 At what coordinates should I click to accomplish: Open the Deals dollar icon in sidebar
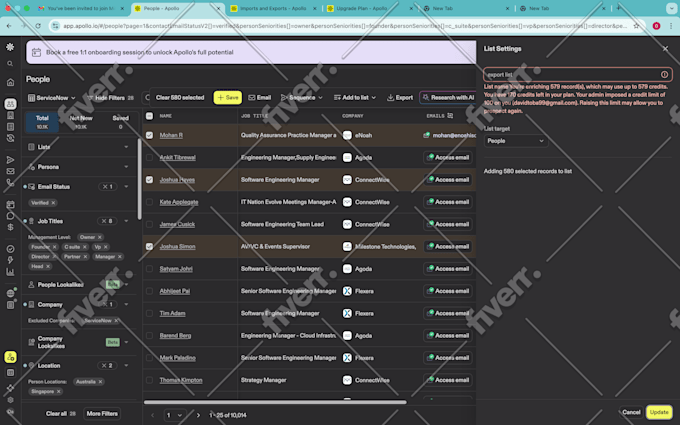click(10, 227)
